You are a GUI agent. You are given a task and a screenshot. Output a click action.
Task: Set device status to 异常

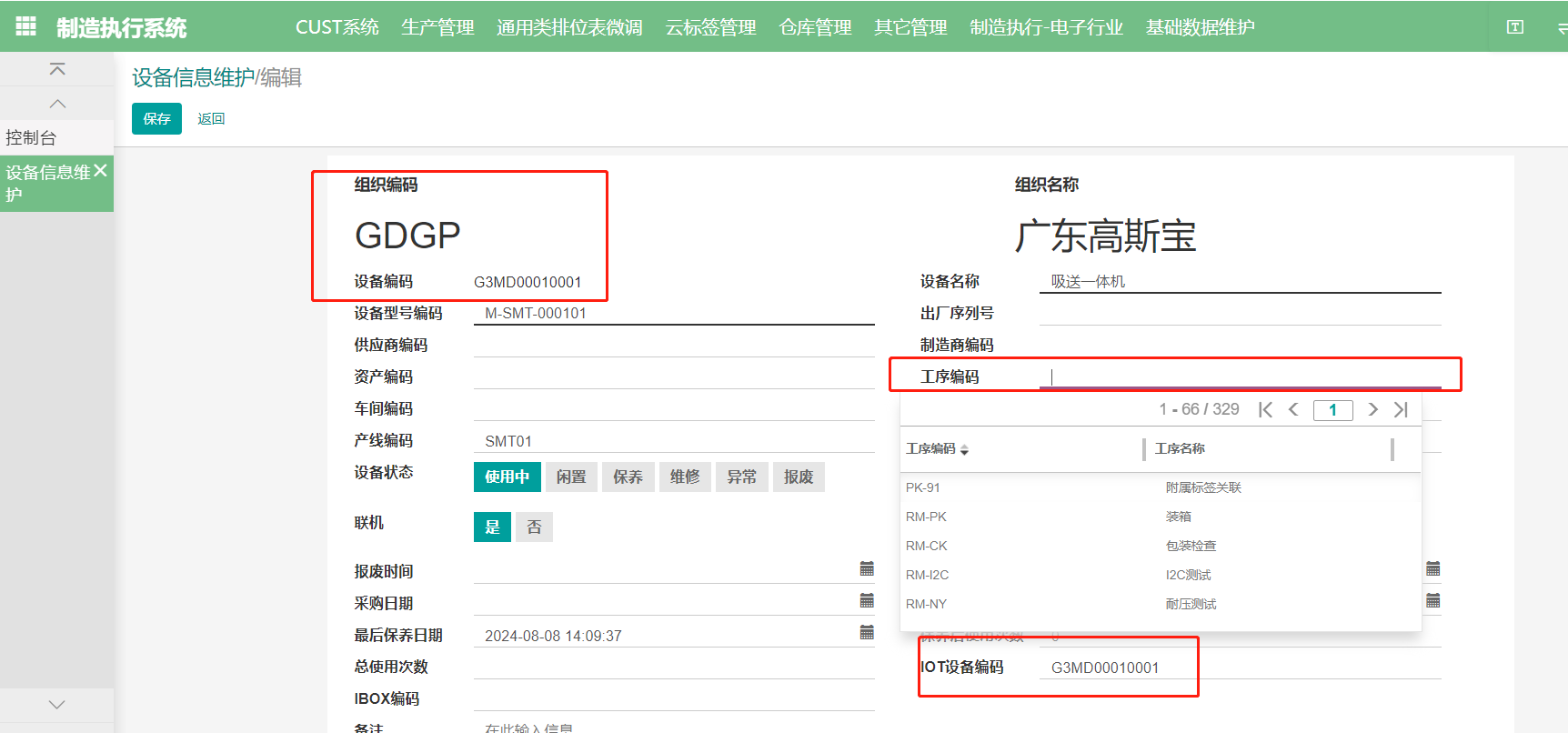click(x=742, y=477)
